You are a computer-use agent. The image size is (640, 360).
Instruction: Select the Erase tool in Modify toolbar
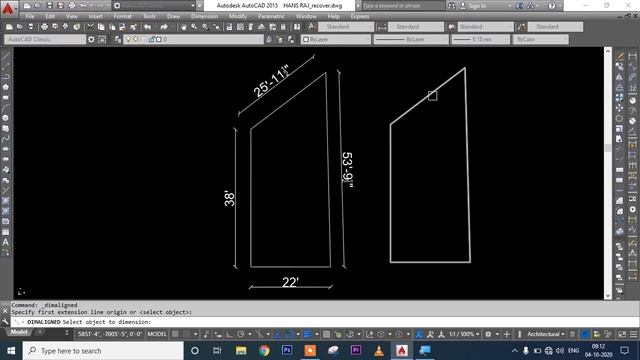click(620, 56)
